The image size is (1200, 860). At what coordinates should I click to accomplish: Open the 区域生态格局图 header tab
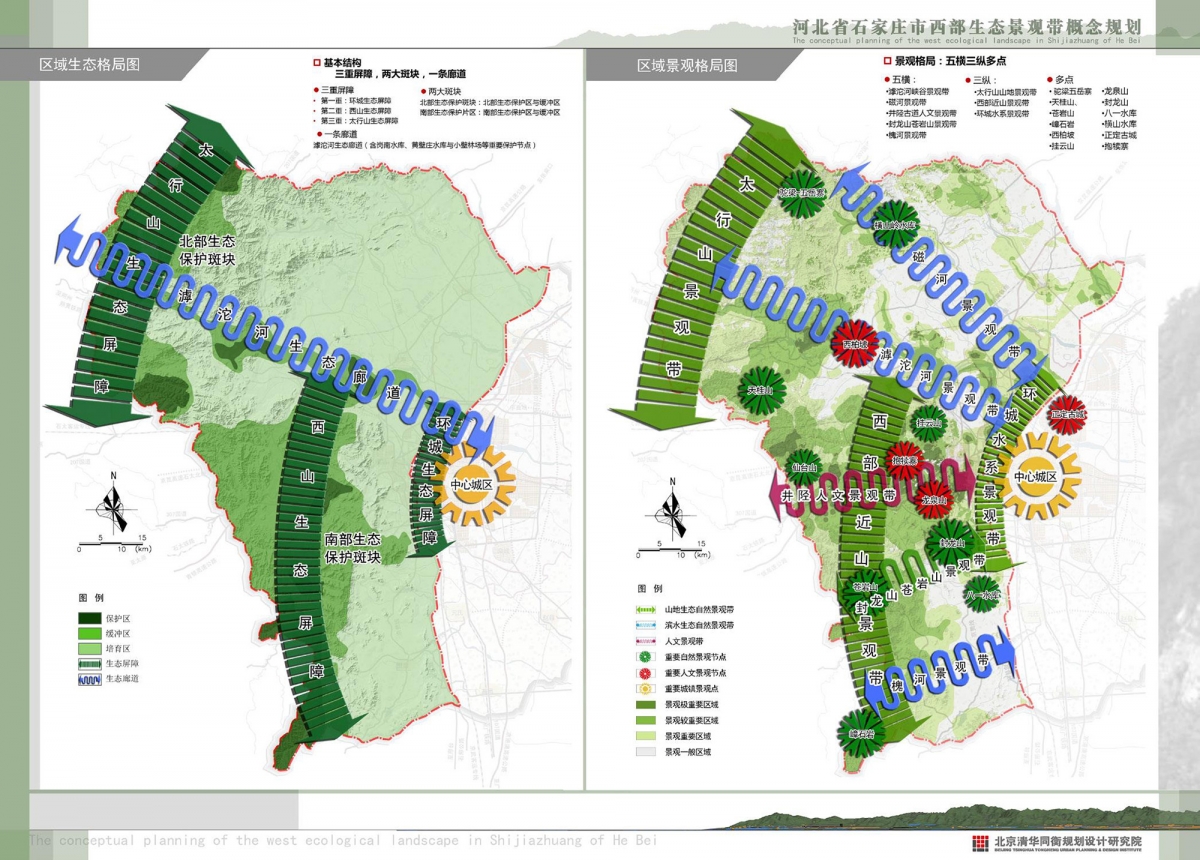tap(90, 64)
